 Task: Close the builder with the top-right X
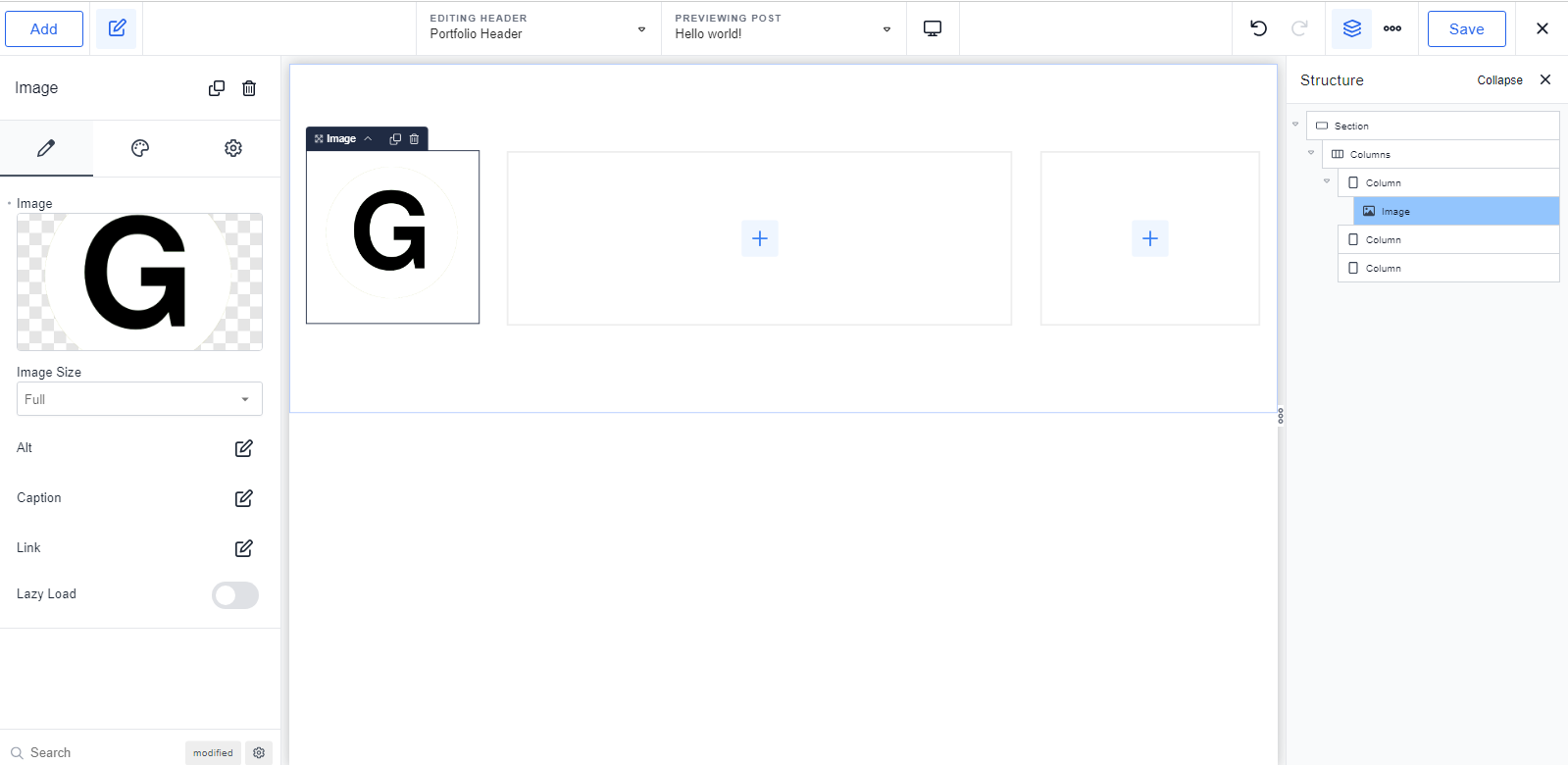1543,28
